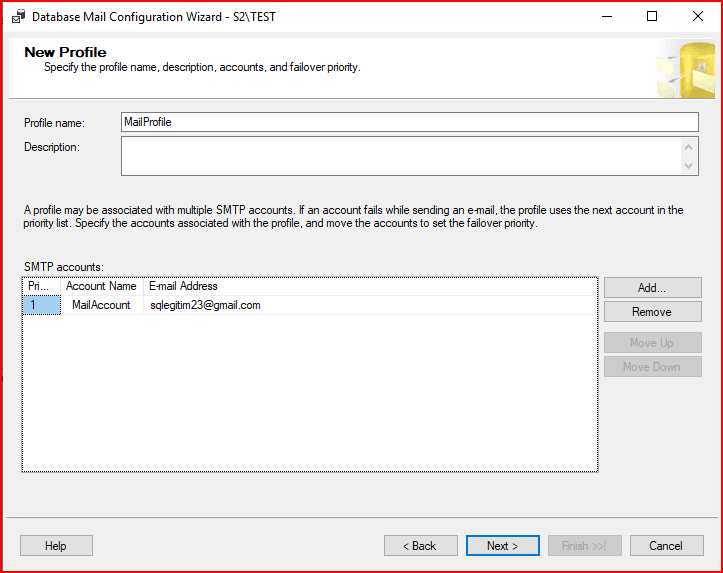723x573 pixels.
Task: Click the Priority column header
Action: coord(41,286)
